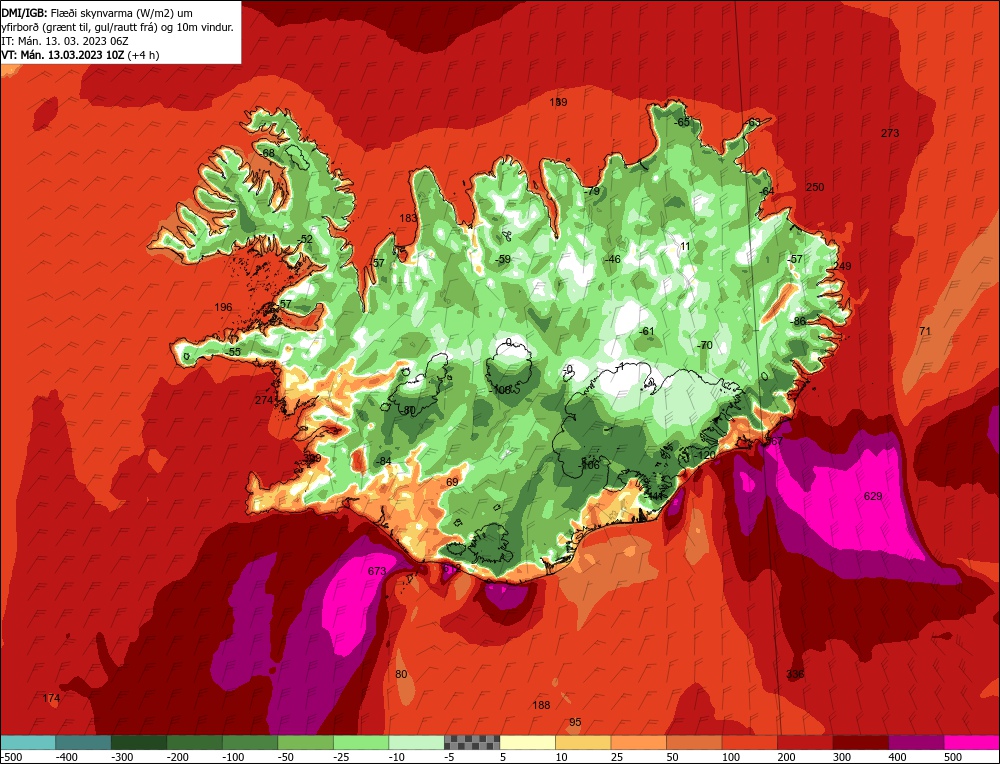Click the pale yellow 5 to 10 swatch

click(527, 742)
